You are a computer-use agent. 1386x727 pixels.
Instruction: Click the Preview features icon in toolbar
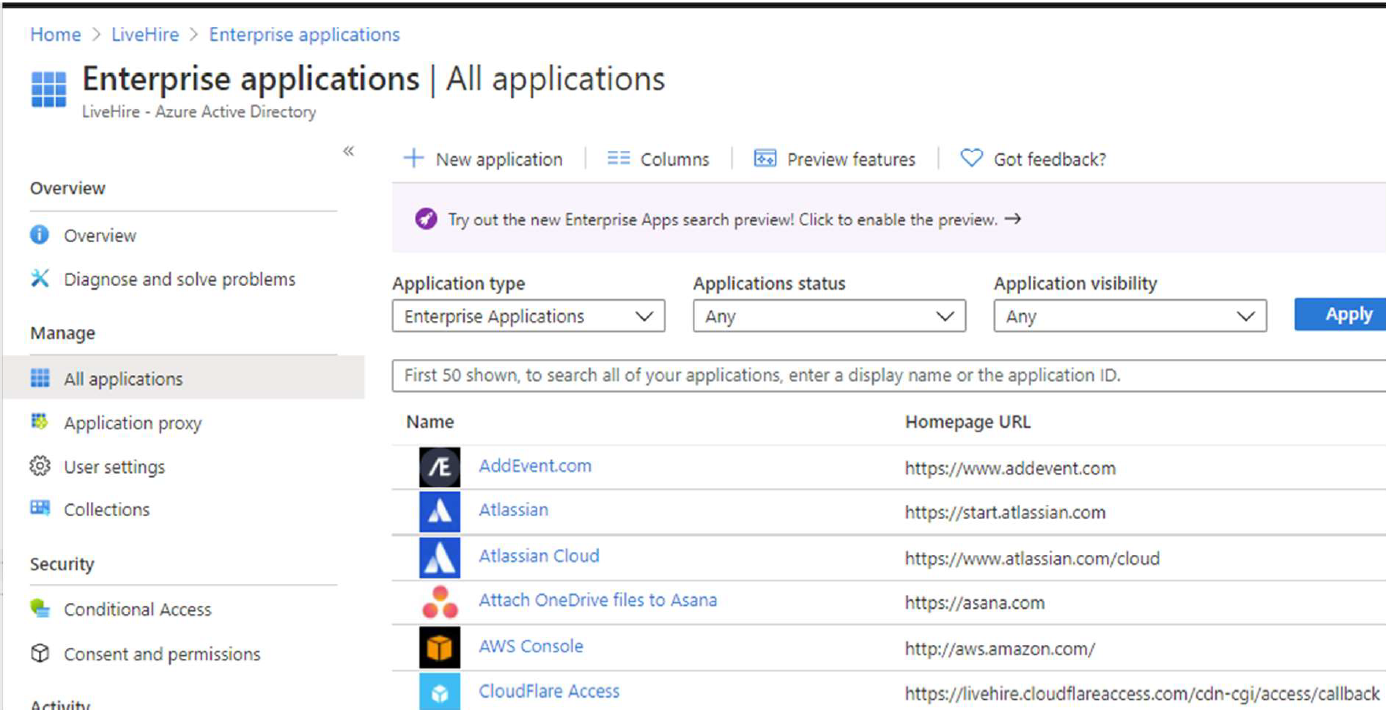pos(765,159)
